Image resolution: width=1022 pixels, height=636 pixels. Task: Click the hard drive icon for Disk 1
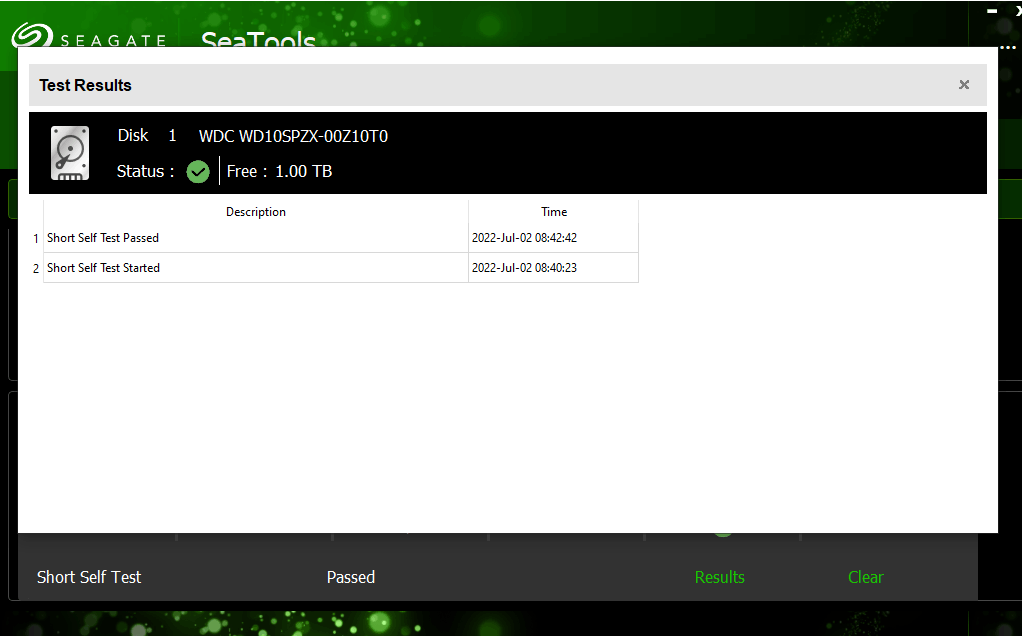tap(70, 153)
